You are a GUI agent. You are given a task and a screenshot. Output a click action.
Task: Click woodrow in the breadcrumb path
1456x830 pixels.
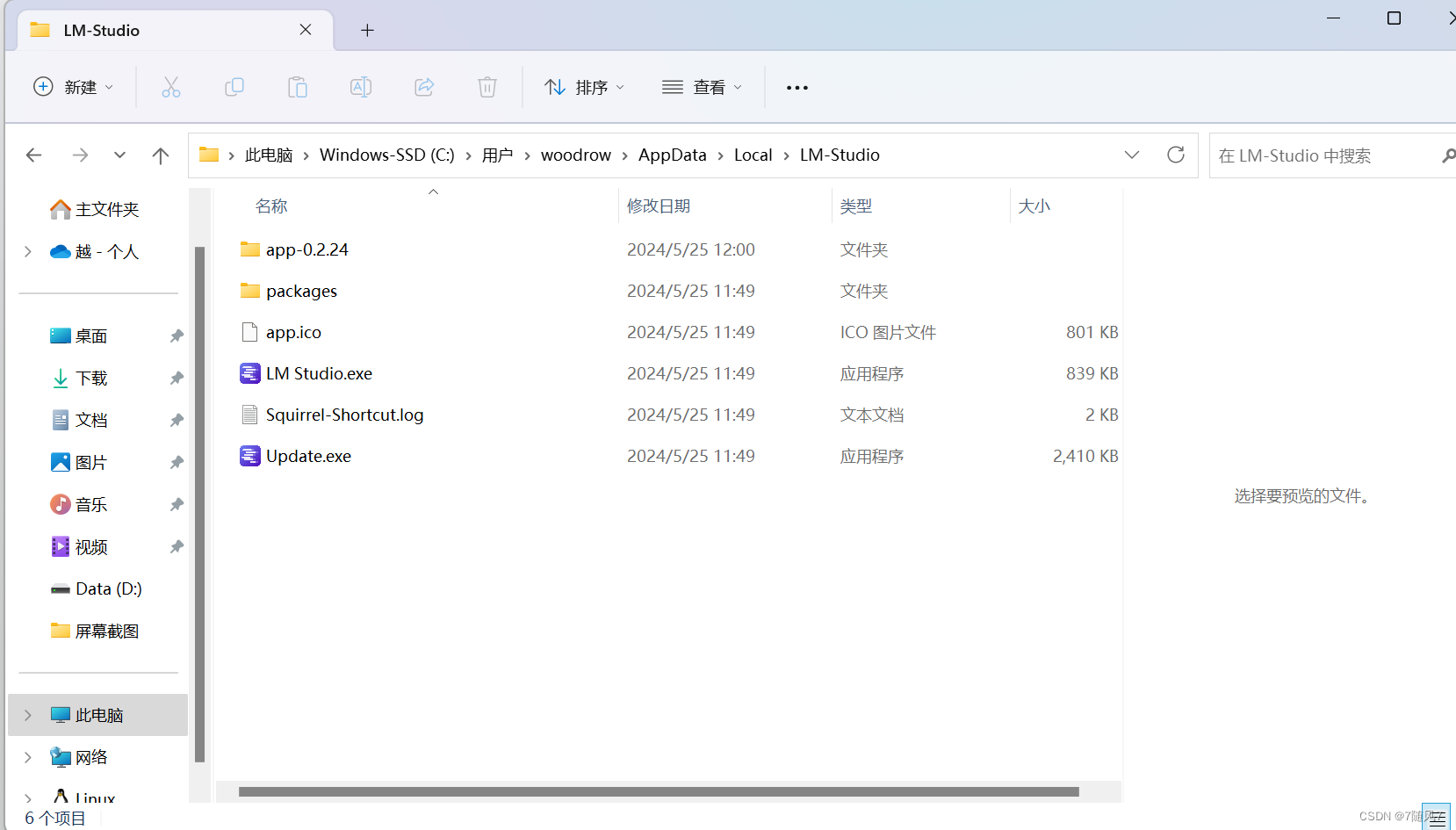tap(576, 155)
